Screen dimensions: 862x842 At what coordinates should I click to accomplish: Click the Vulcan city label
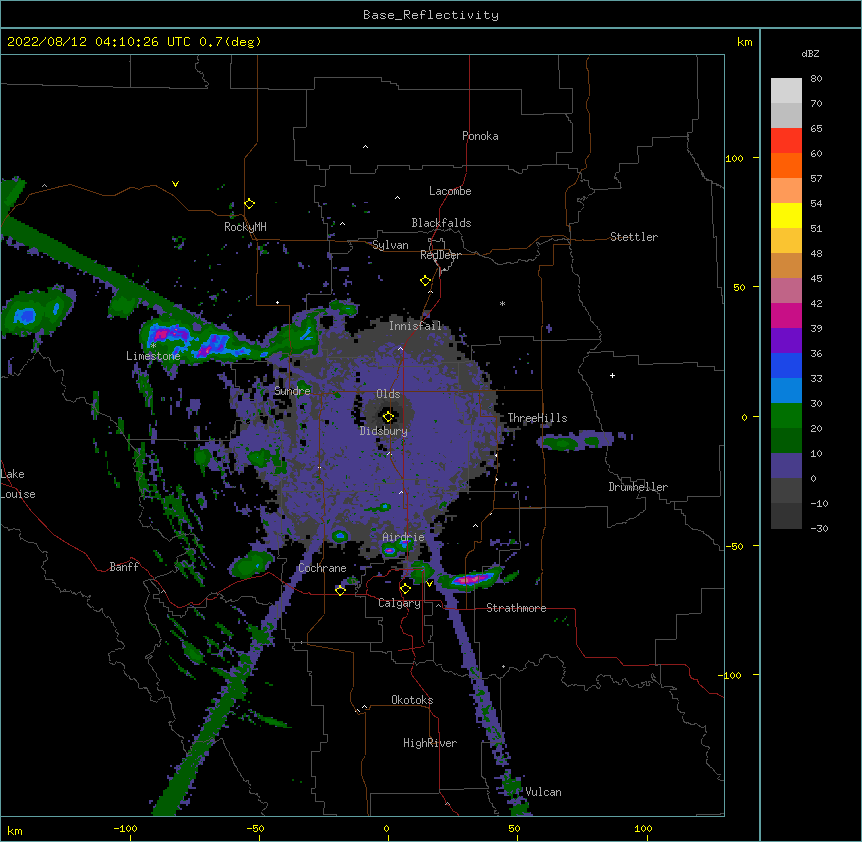[543, 792]
